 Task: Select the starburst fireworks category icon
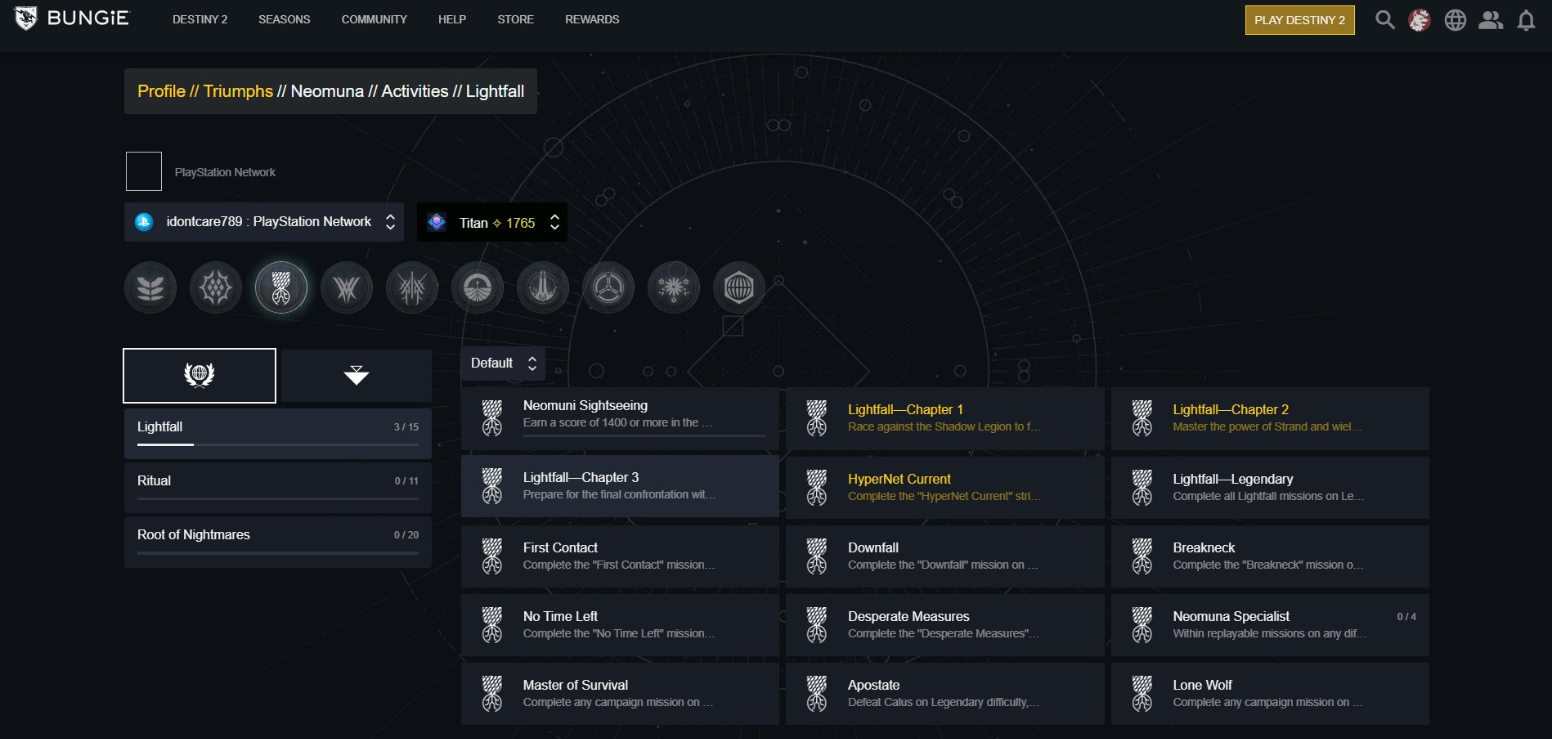click(673, 288)
